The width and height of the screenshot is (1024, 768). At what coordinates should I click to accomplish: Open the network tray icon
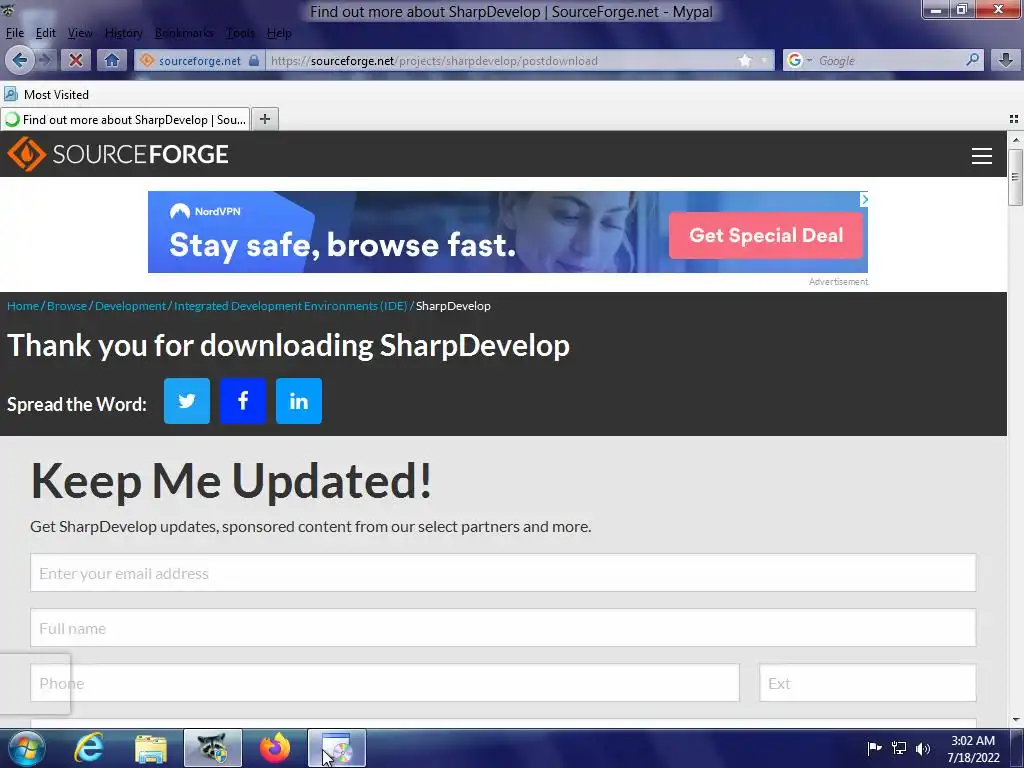pos(899,749)
